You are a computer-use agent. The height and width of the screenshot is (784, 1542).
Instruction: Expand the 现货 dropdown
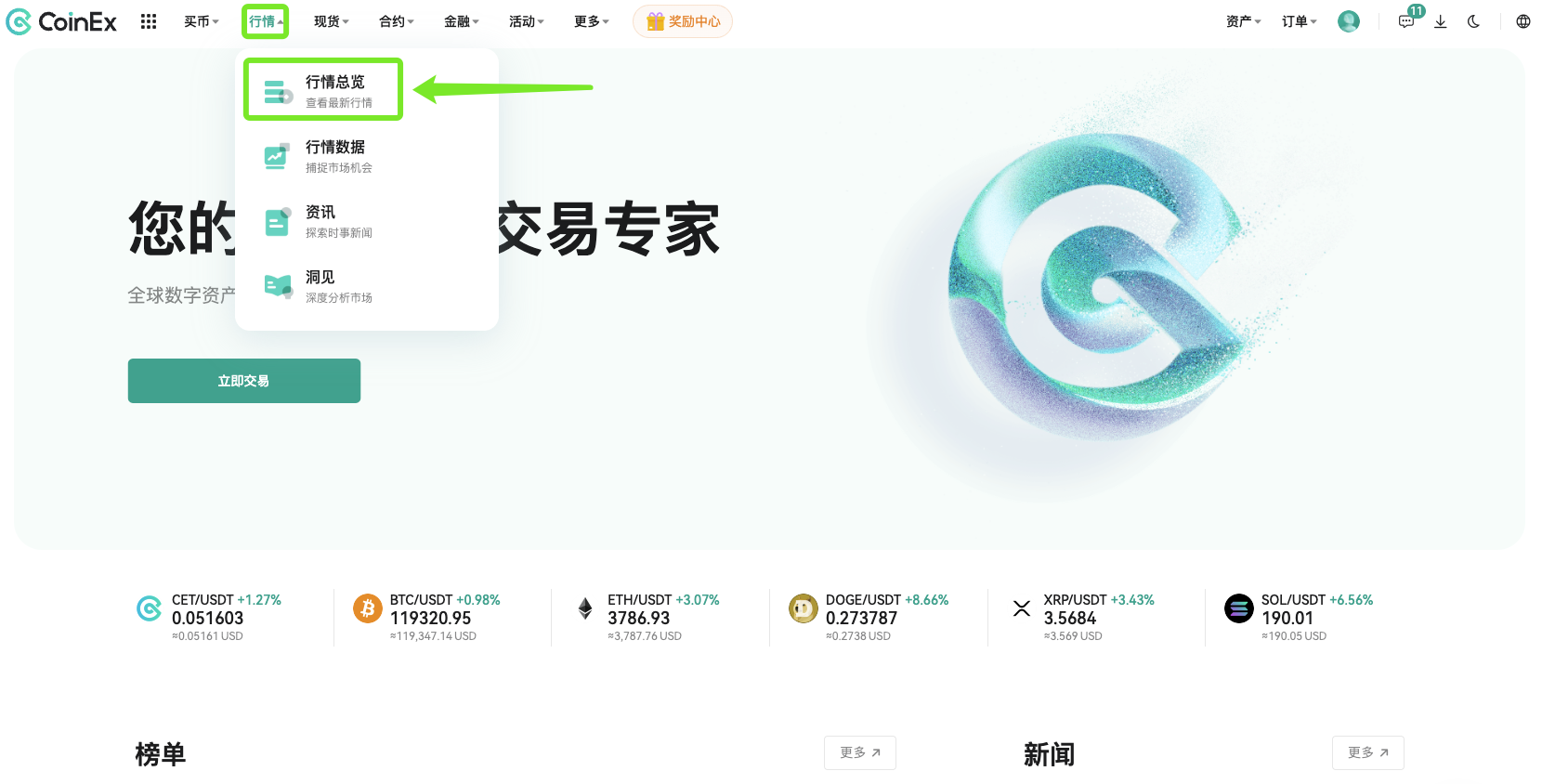(332, 21)
